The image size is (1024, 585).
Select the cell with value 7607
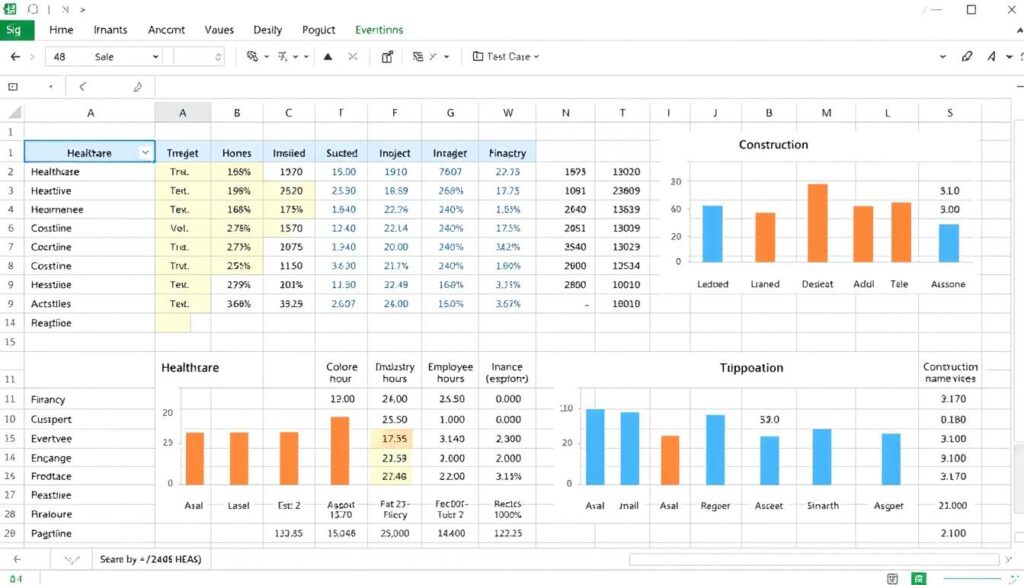pos(450,172)
